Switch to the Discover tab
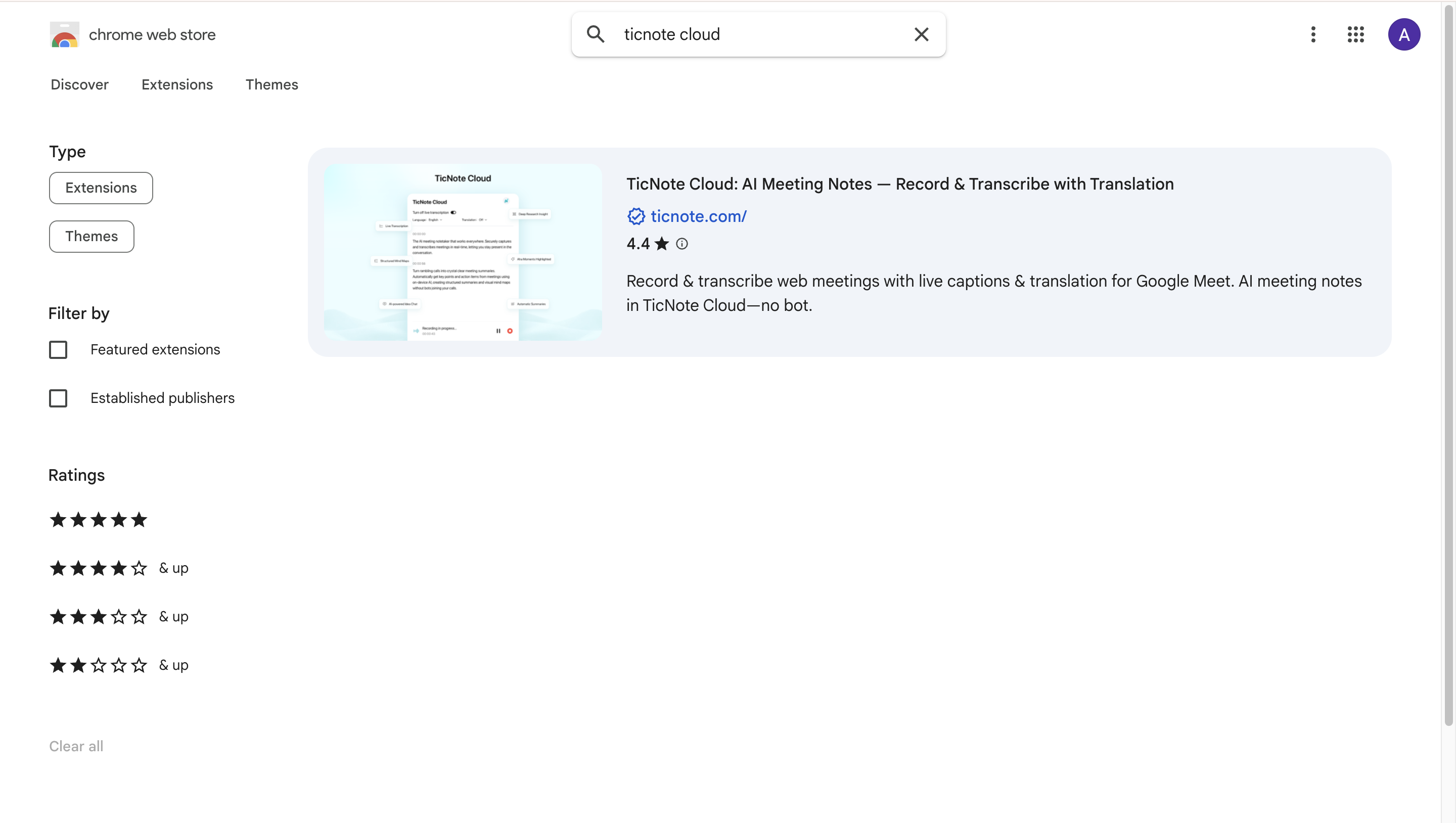 79,85
